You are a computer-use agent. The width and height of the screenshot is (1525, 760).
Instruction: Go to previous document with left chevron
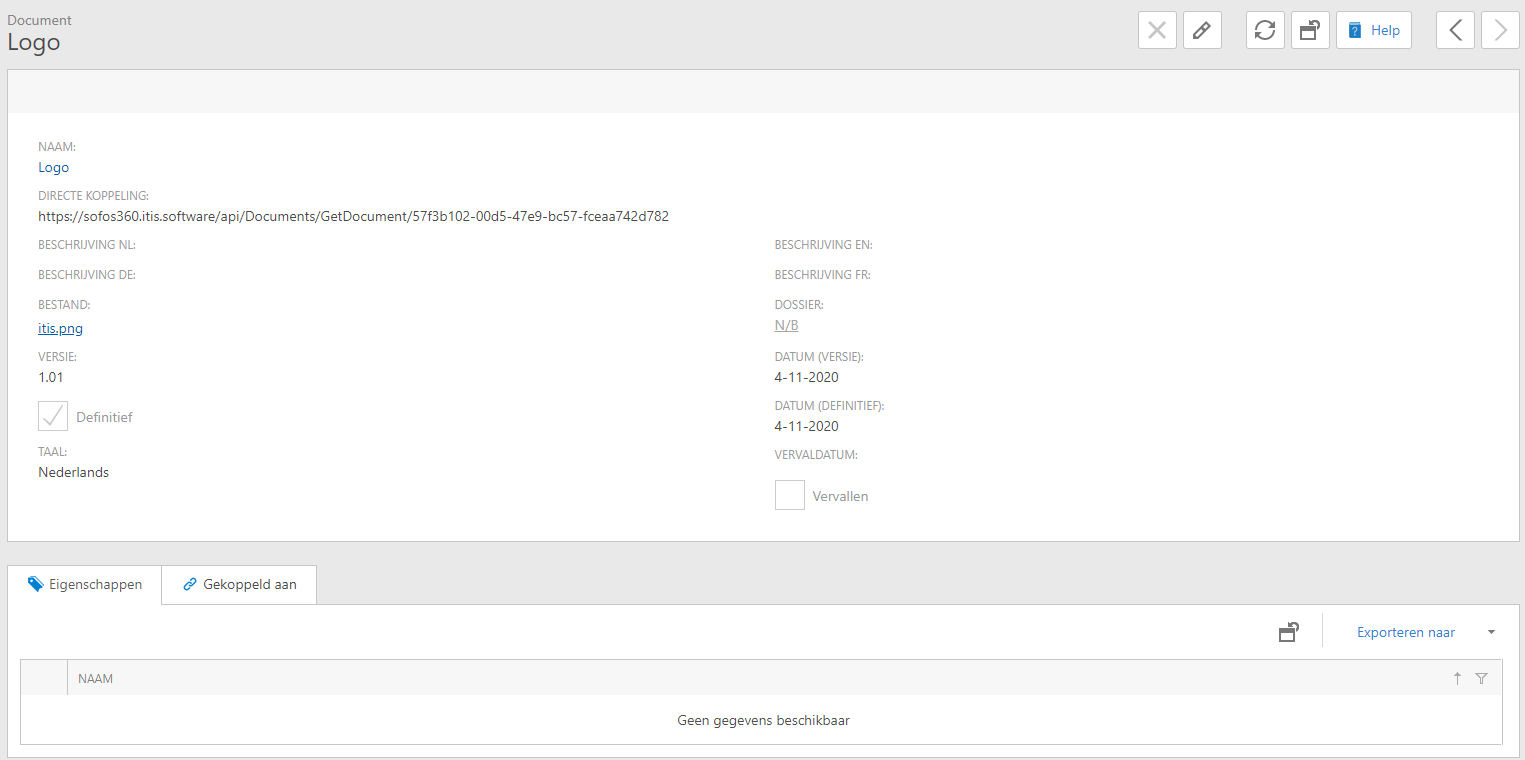[1455, 30]
